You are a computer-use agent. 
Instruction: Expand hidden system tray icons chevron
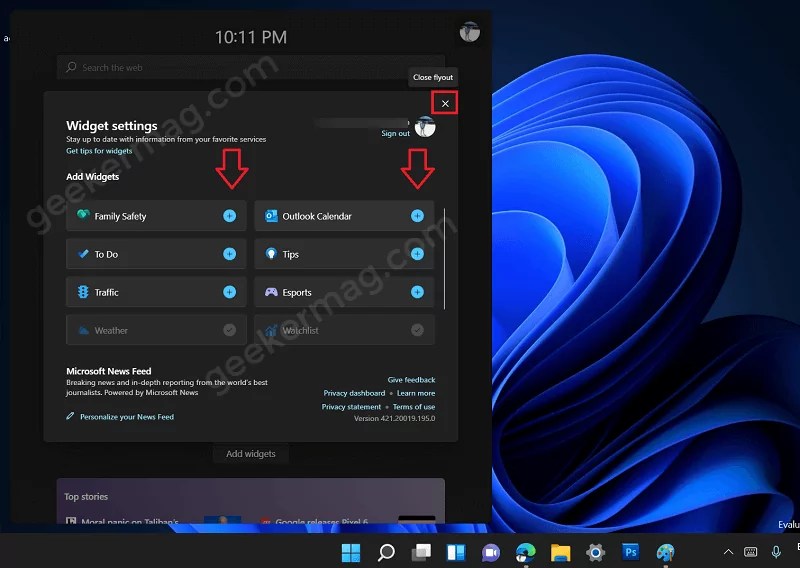point(729,552)
